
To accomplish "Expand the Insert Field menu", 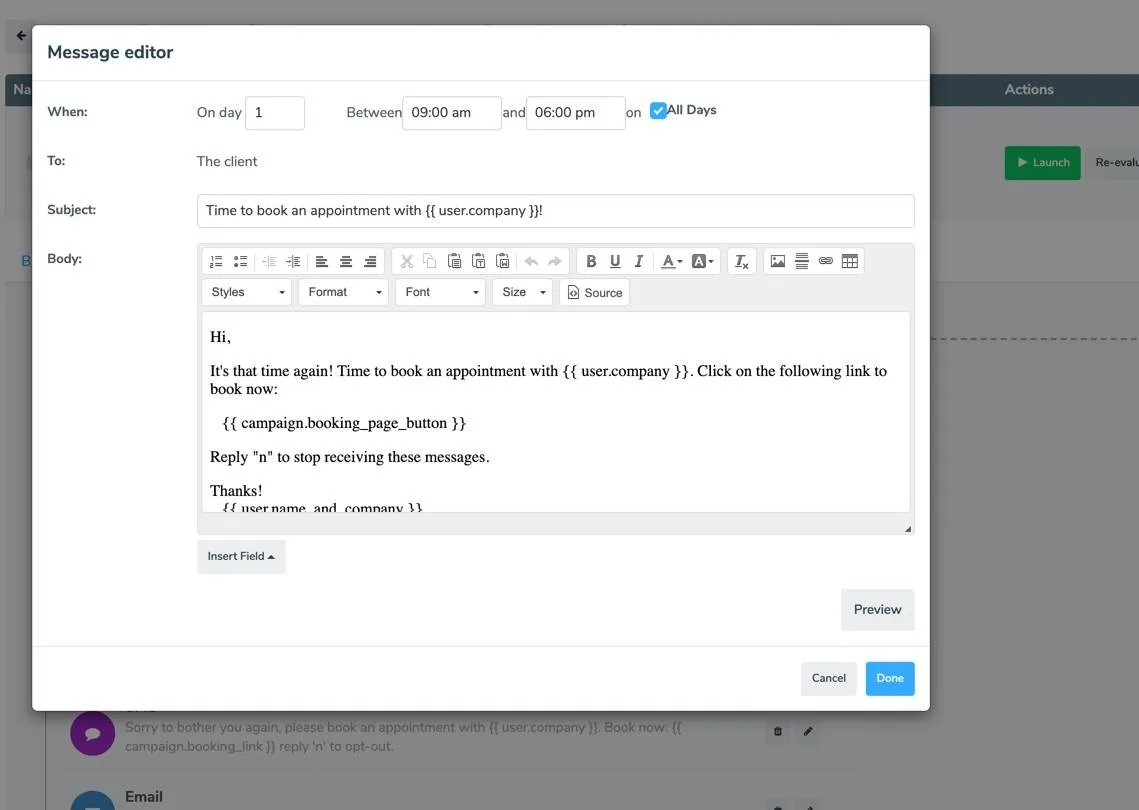I will 240,556.
